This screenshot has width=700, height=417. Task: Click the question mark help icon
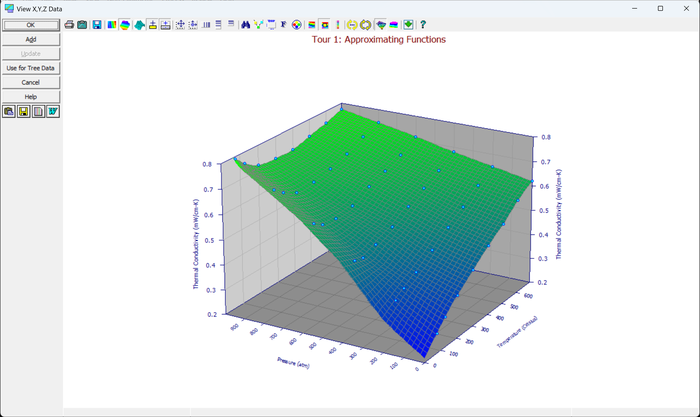423,25
